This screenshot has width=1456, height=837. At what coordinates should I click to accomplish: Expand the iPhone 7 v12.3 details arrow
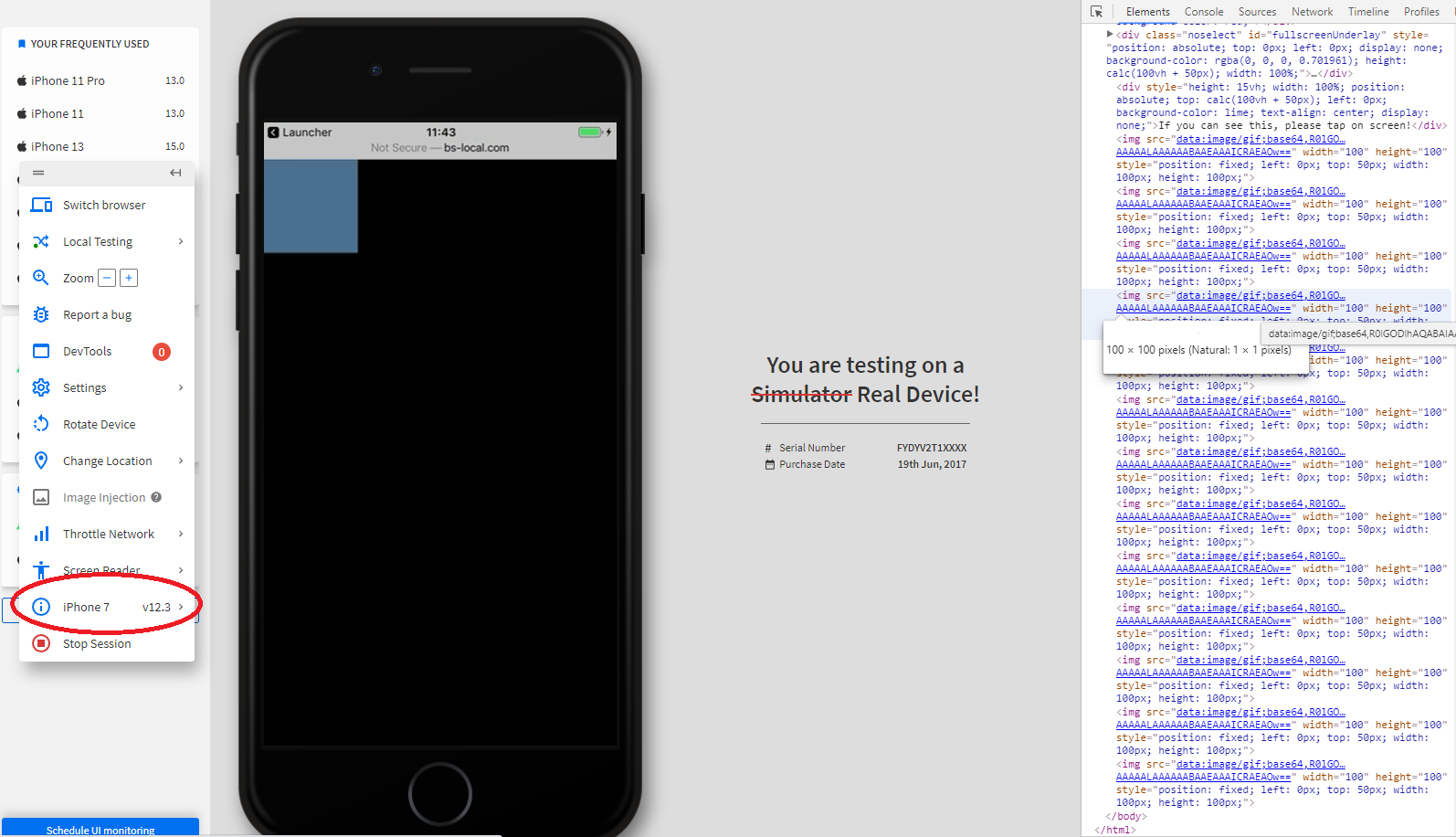pos(181,607)
